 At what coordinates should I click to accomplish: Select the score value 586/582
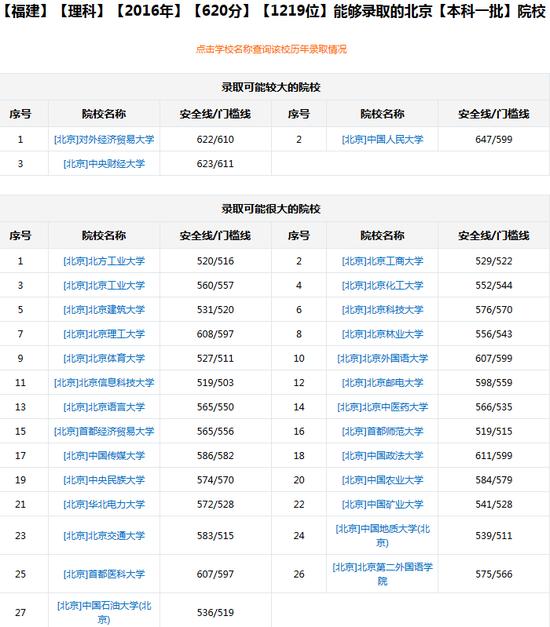click(215, 456)
